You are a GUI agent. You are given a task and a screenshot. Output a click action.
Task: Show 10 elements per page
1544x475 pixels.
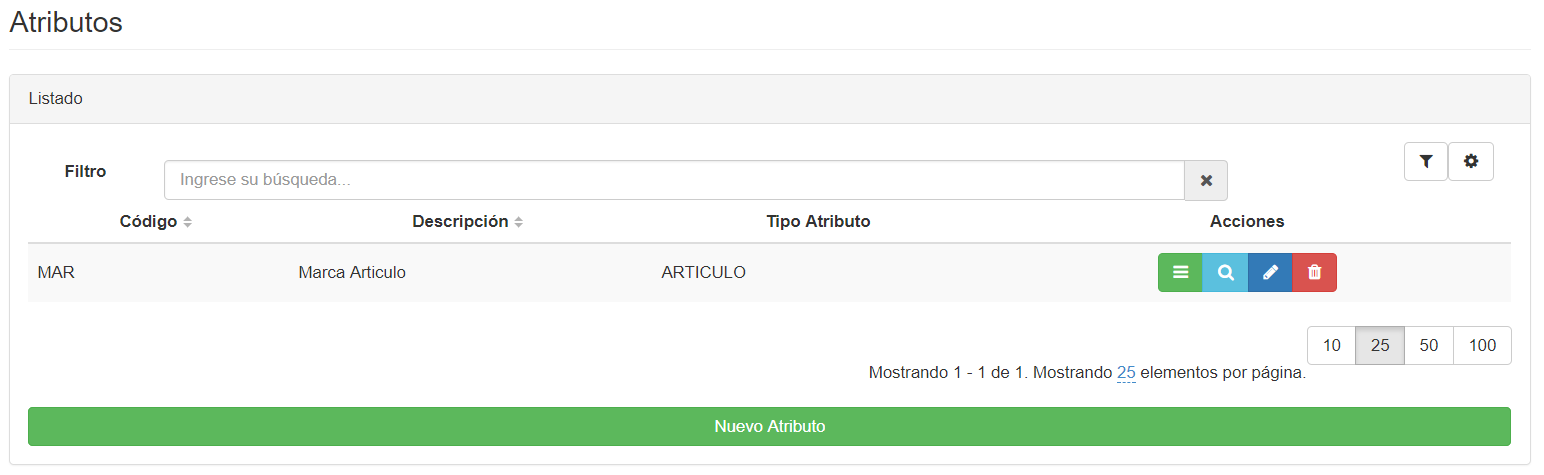(x=1332, y=345)
